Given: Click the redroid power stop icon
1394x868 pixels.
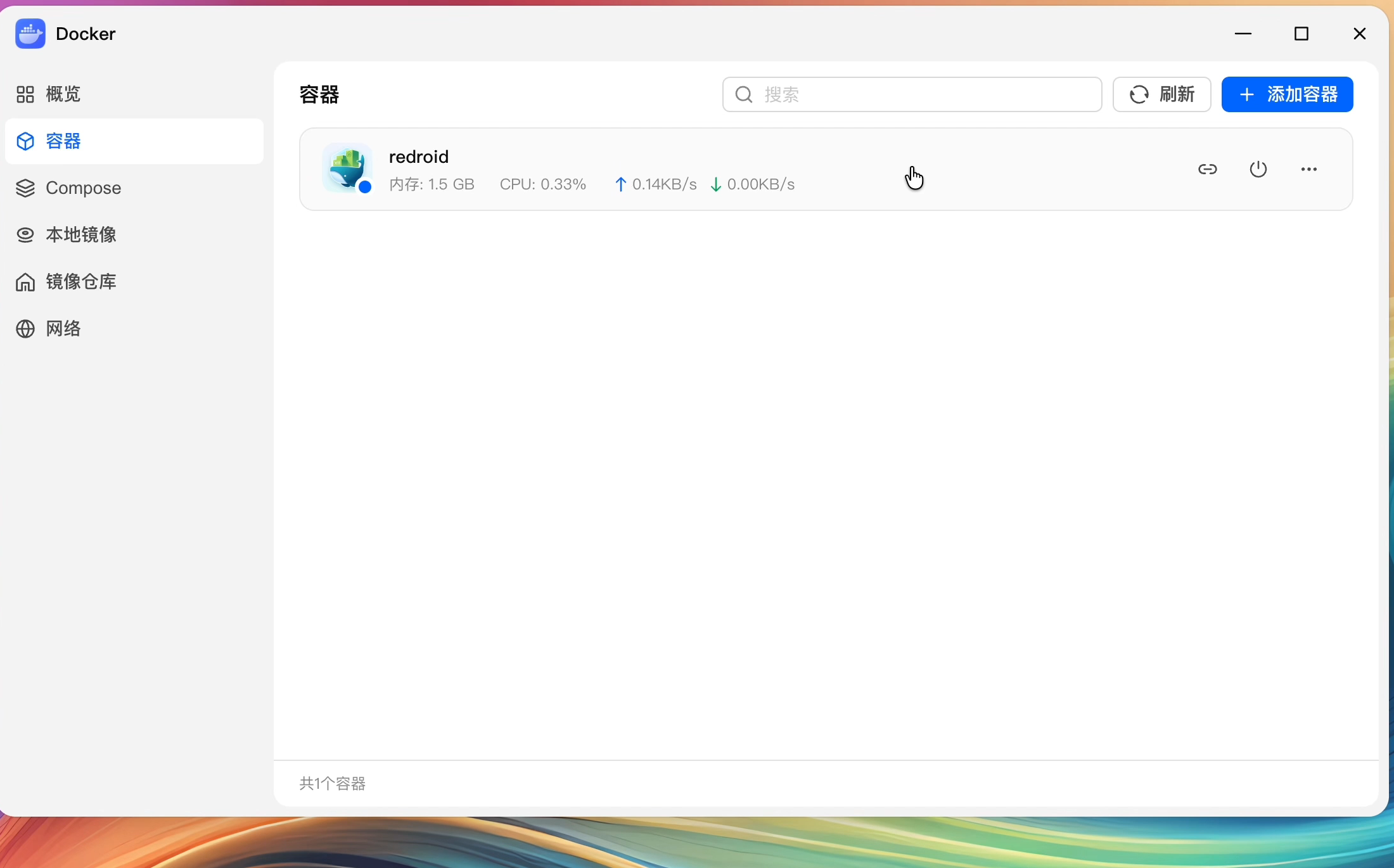Looking at the screenshot, I should [x=1258, y=169].
